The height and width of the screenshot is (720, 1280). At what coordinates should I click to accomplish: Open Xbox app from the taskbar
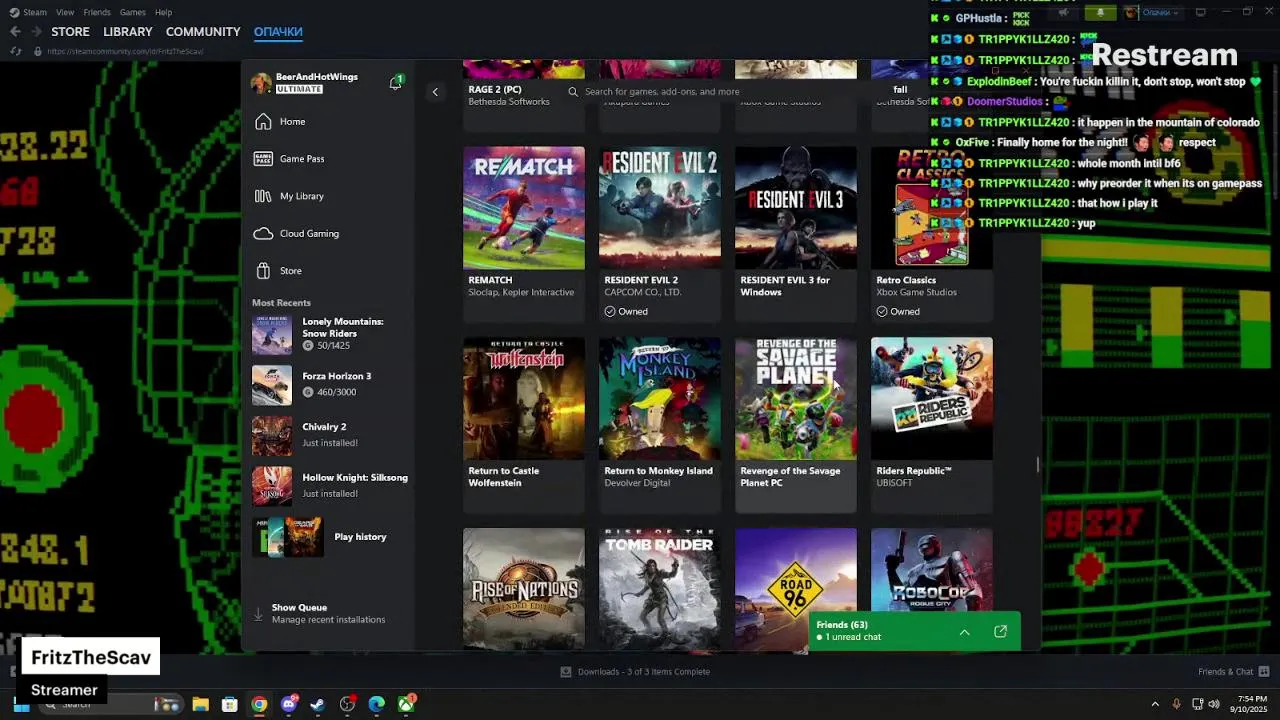coord(406,704)
